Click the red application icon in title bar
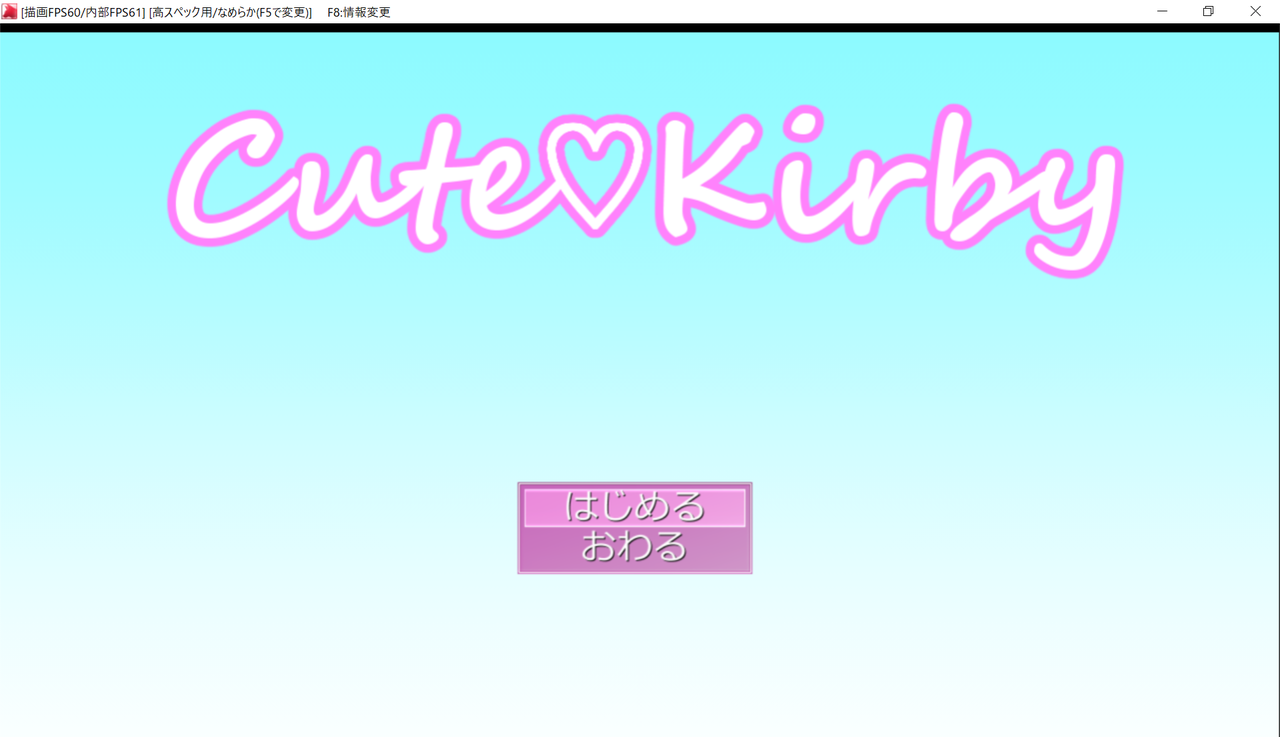This screenshot has height=737, width=1280. [x=10, y=12]
